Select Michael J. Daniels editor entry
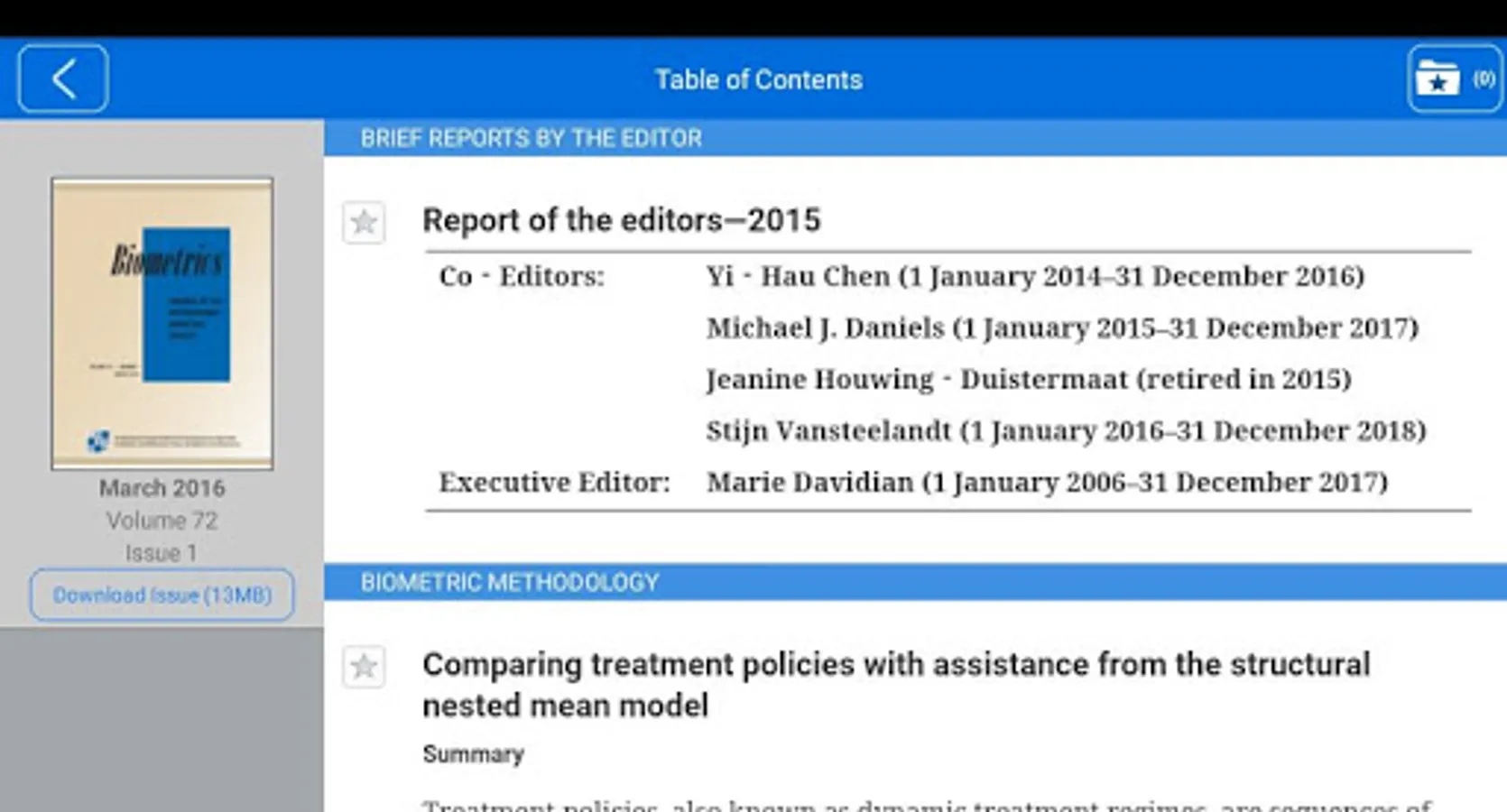Screen dimensions: 1507x812 [1063, 328]
